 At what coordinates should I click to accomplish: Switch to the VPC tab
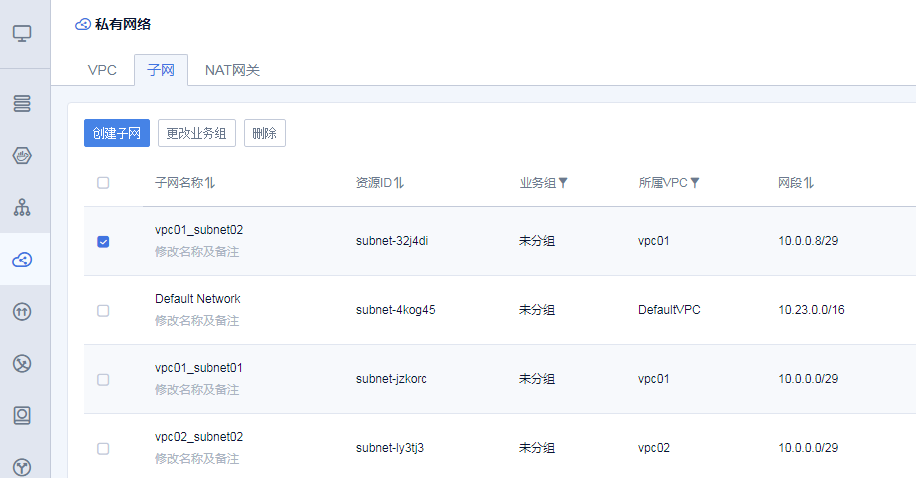tap(102, 70)
